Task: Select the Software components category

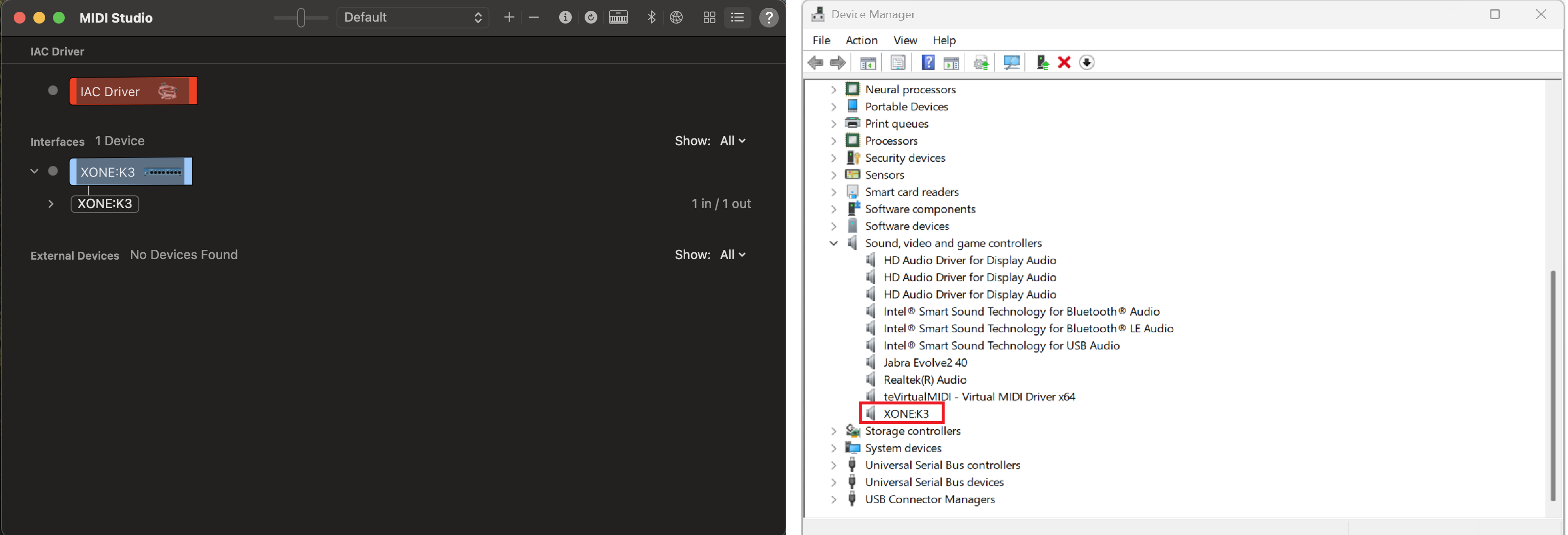Action: pos(920,209)
